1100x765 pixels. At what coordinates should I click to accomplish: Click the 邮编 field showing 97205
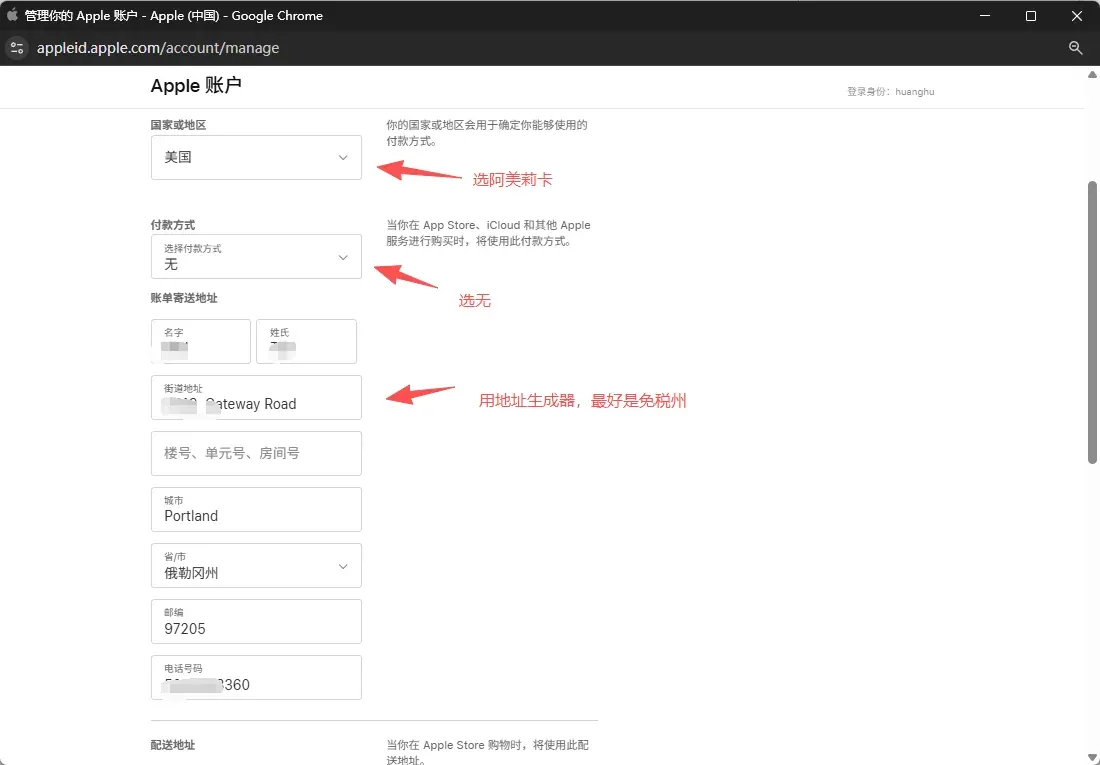pos(256,621)
